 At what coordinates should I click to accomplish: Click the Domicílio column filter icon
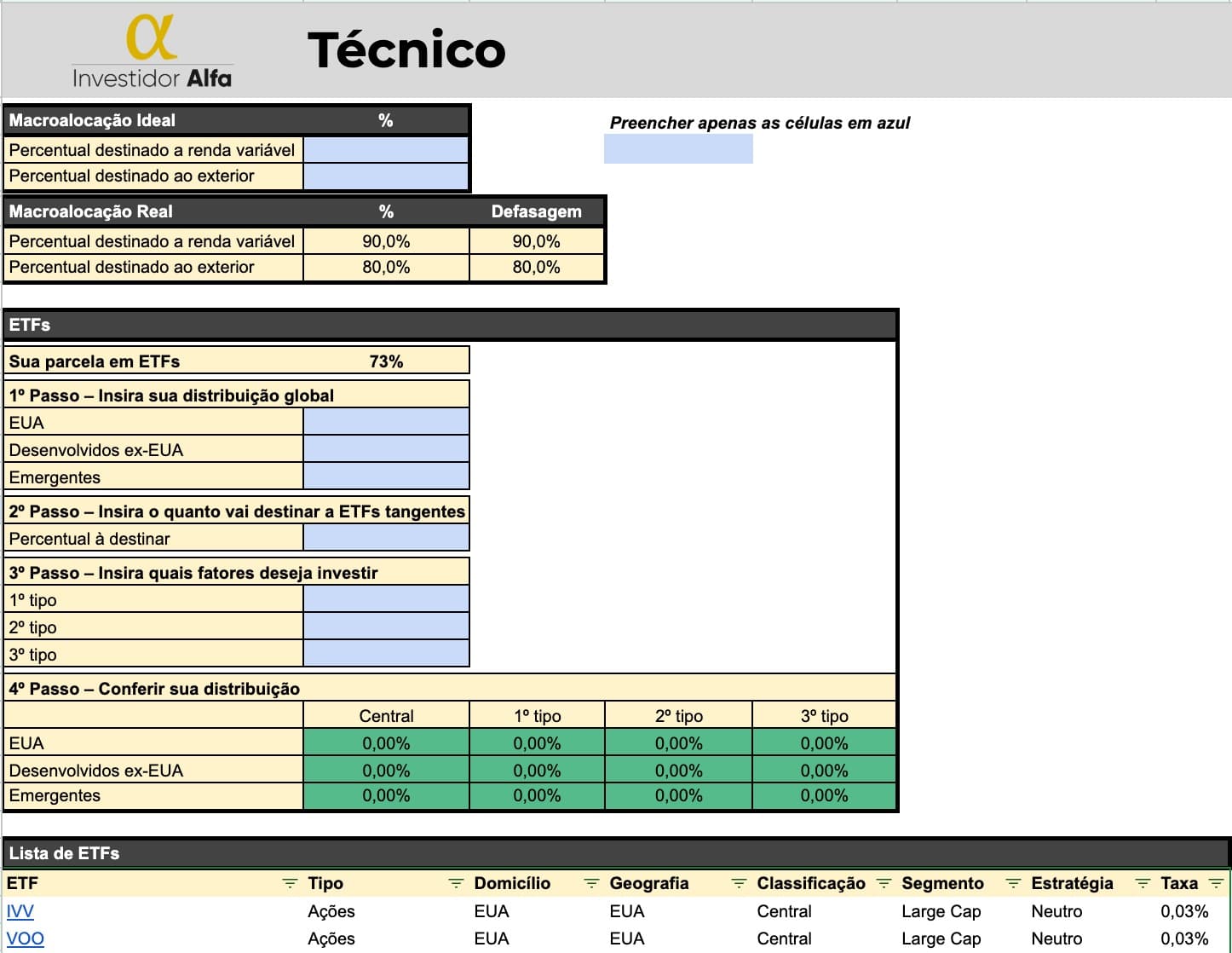pyautogui.click(x=591, y=884)
